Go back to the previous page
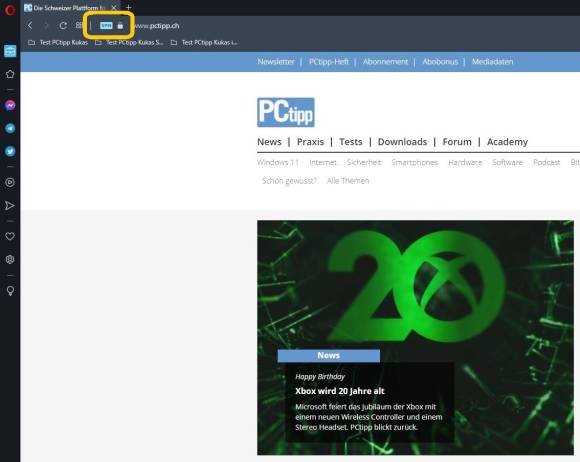 pyautogui.click(x=30, y=26)
